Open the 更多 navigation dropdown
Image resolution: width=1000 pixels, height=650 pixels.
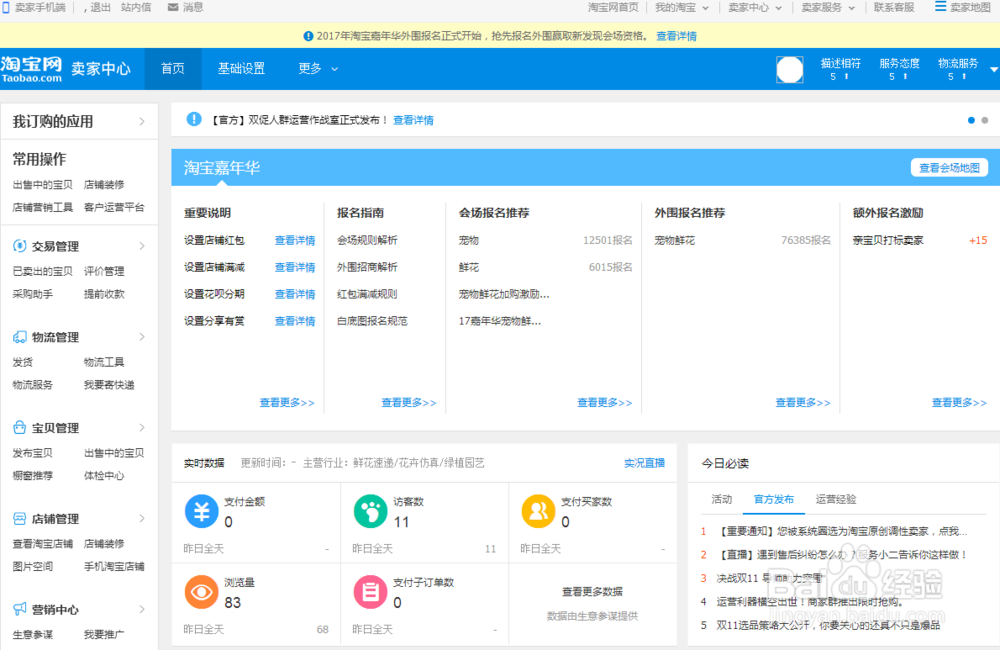pyautogui.click(x=318, y=69)
